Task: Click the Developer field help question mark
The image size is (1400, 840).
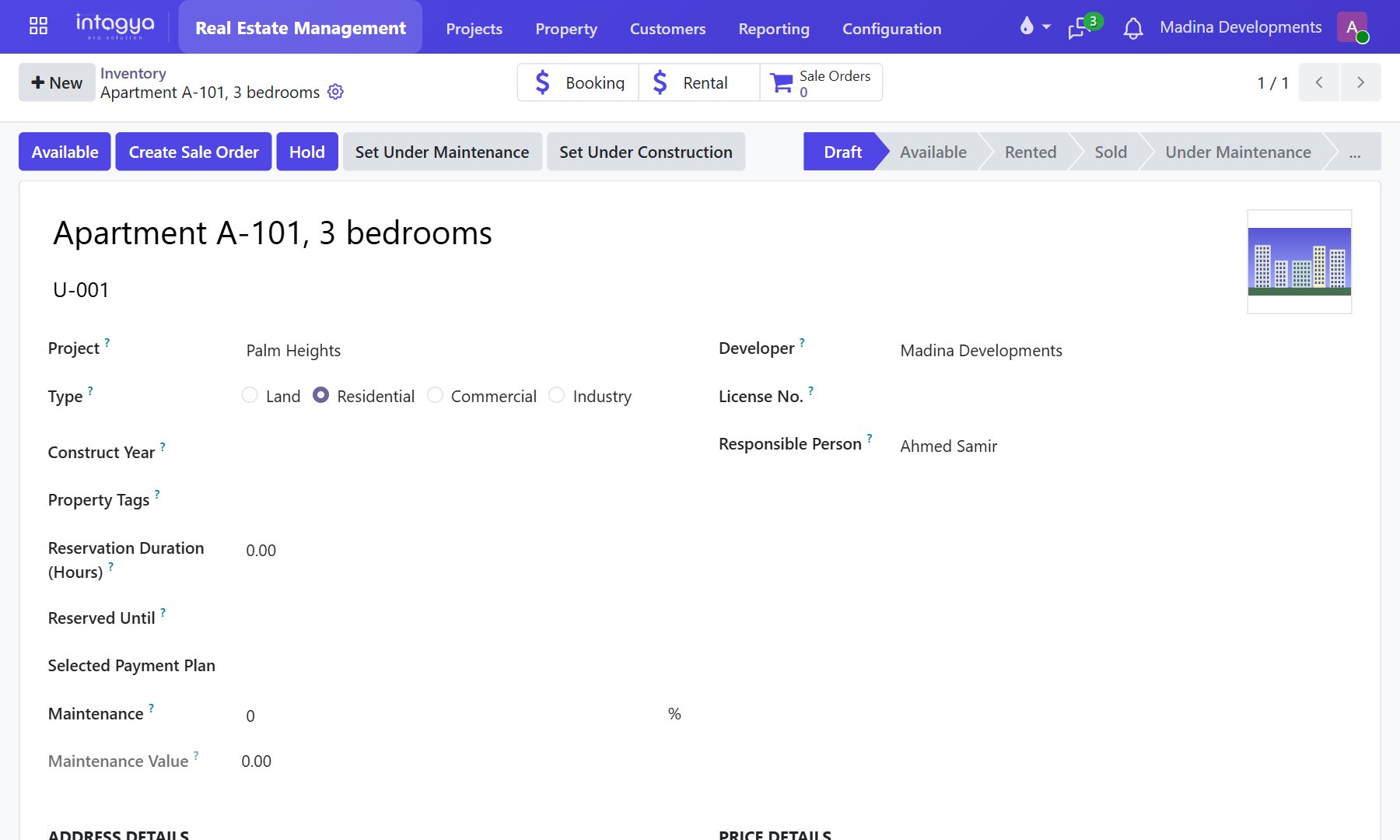Action: pyautogui.click(x=802, y=342)
